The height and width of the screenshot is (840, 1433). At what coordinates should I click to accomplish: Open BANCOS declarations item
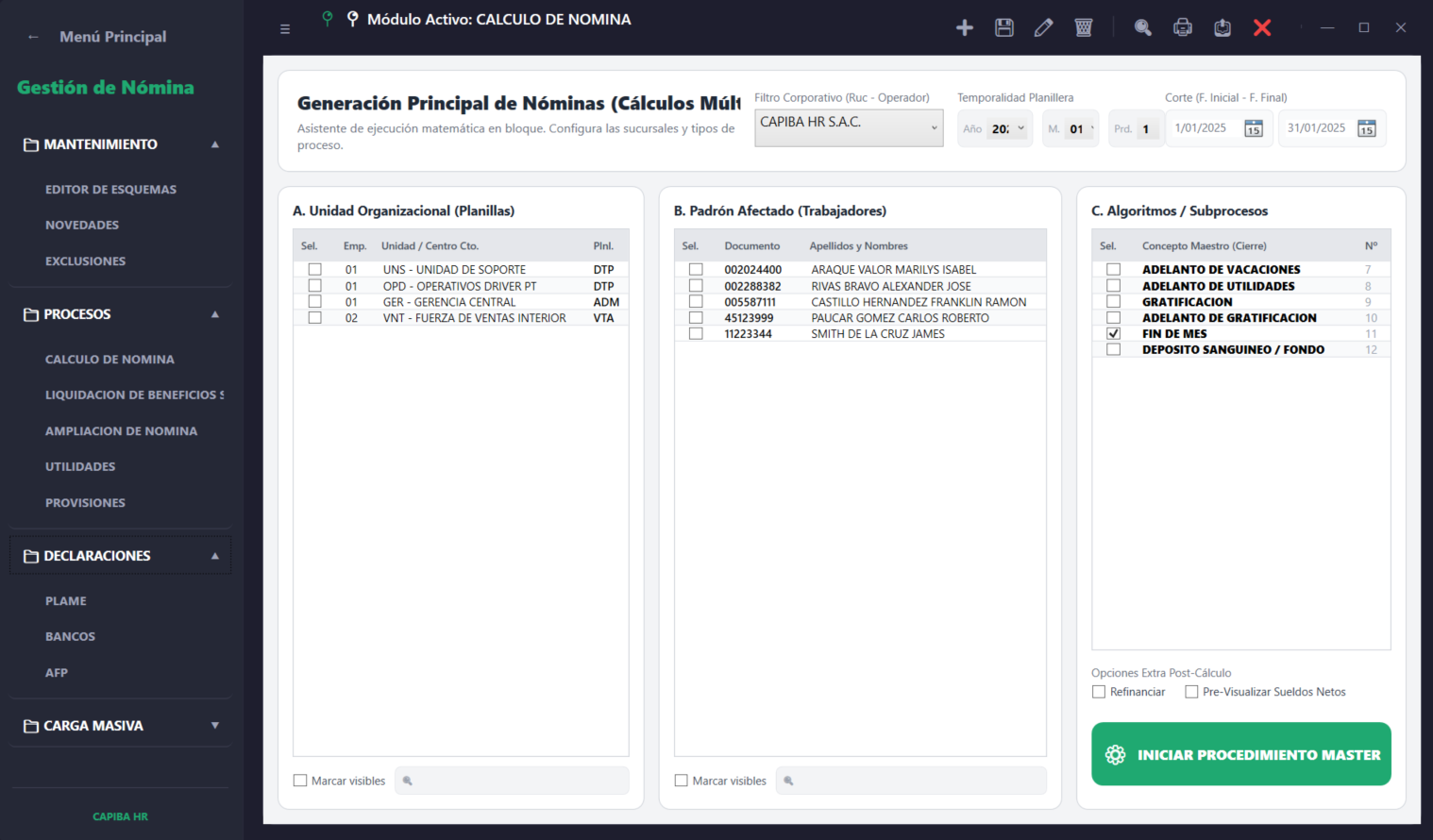pos(70,637)
